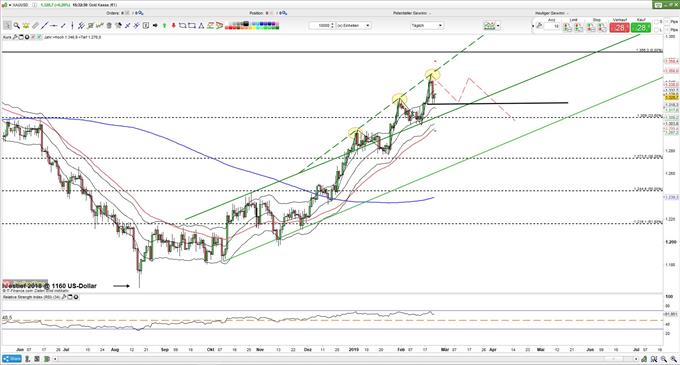Expand the chart style dropdown arrow

498,26
